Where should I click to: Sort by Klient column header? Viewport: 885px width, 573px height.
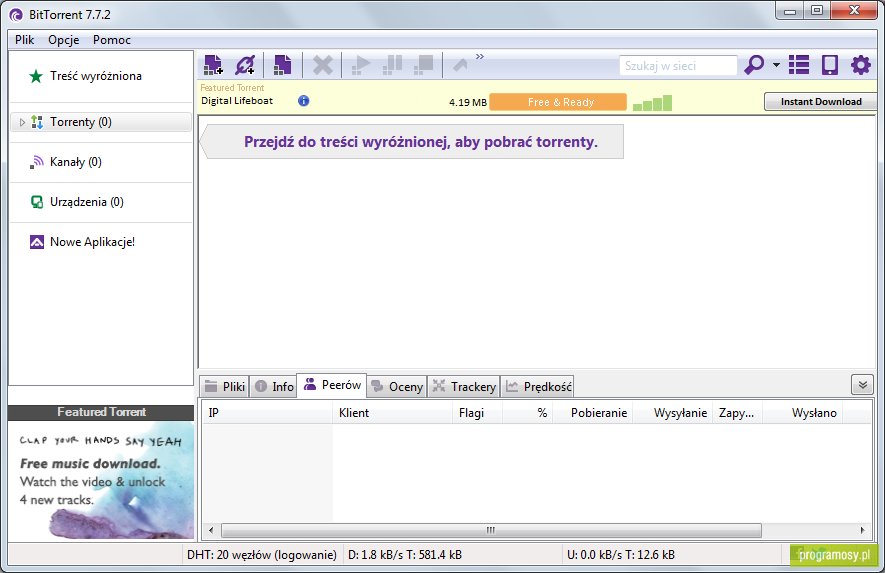click(x=393, y=413)
